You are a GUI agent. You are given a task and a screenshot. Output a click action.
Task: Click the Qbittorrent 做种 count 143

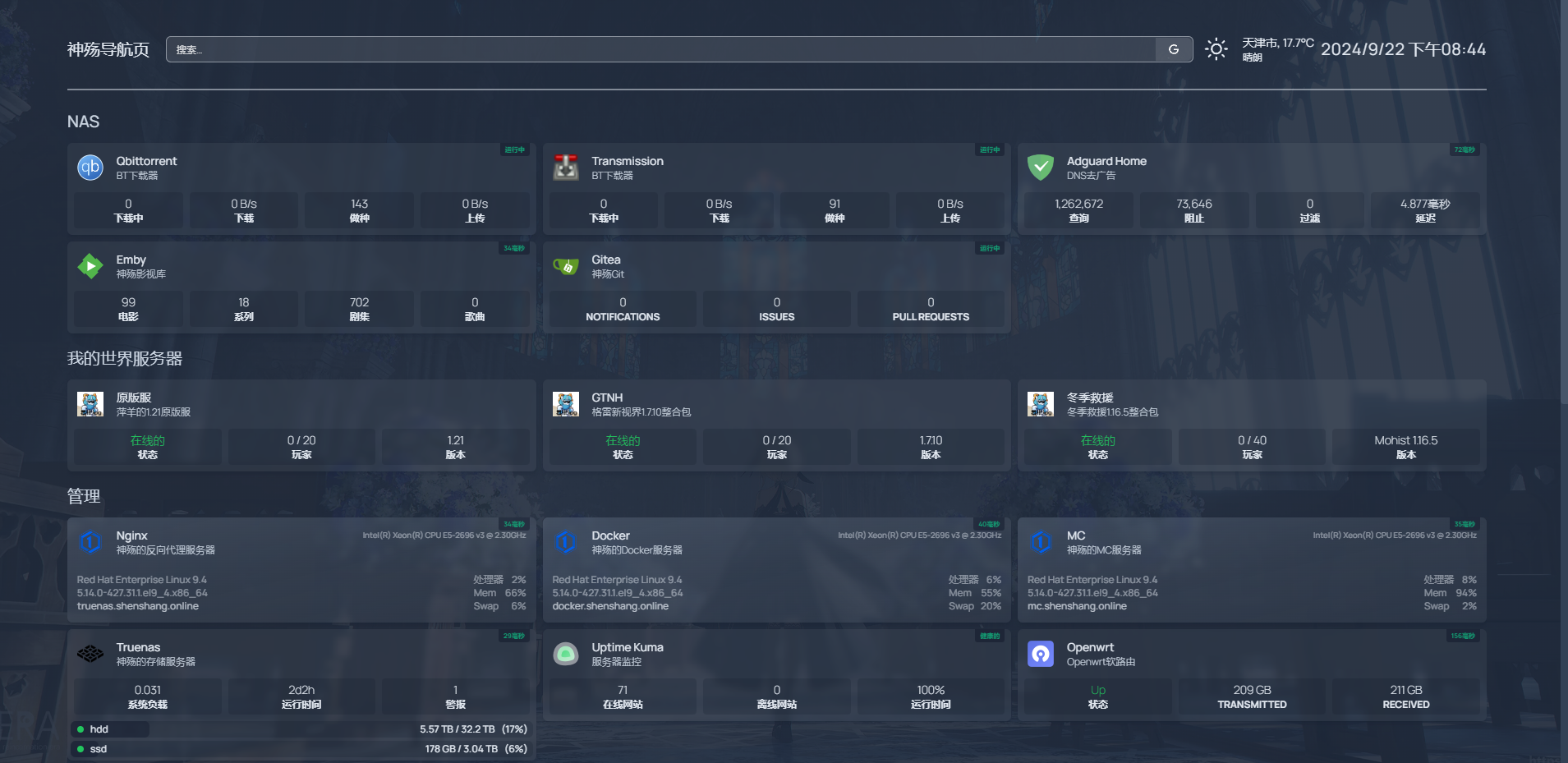(359, 210)
